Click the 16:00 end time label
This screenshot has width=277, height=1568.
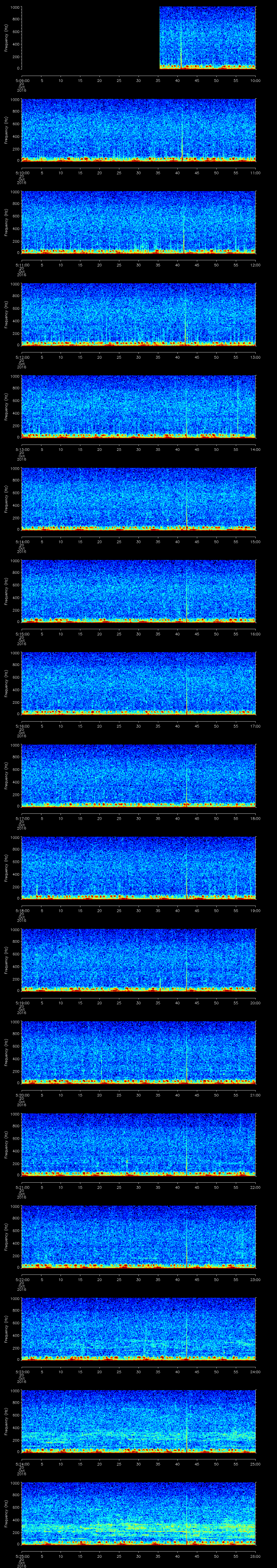tap(255, 634)
